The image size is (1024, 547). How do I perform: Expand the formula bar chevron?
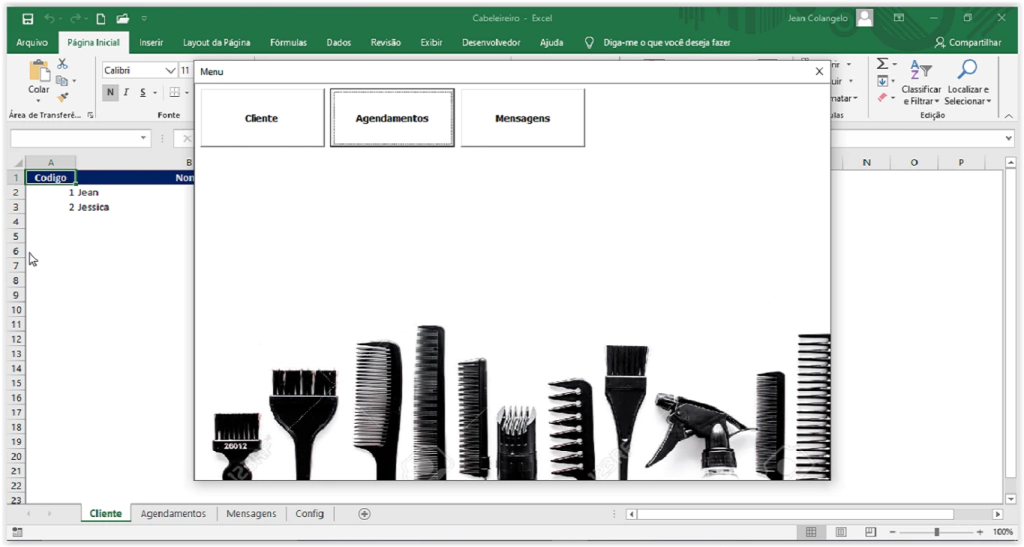tap(1008, 138)
